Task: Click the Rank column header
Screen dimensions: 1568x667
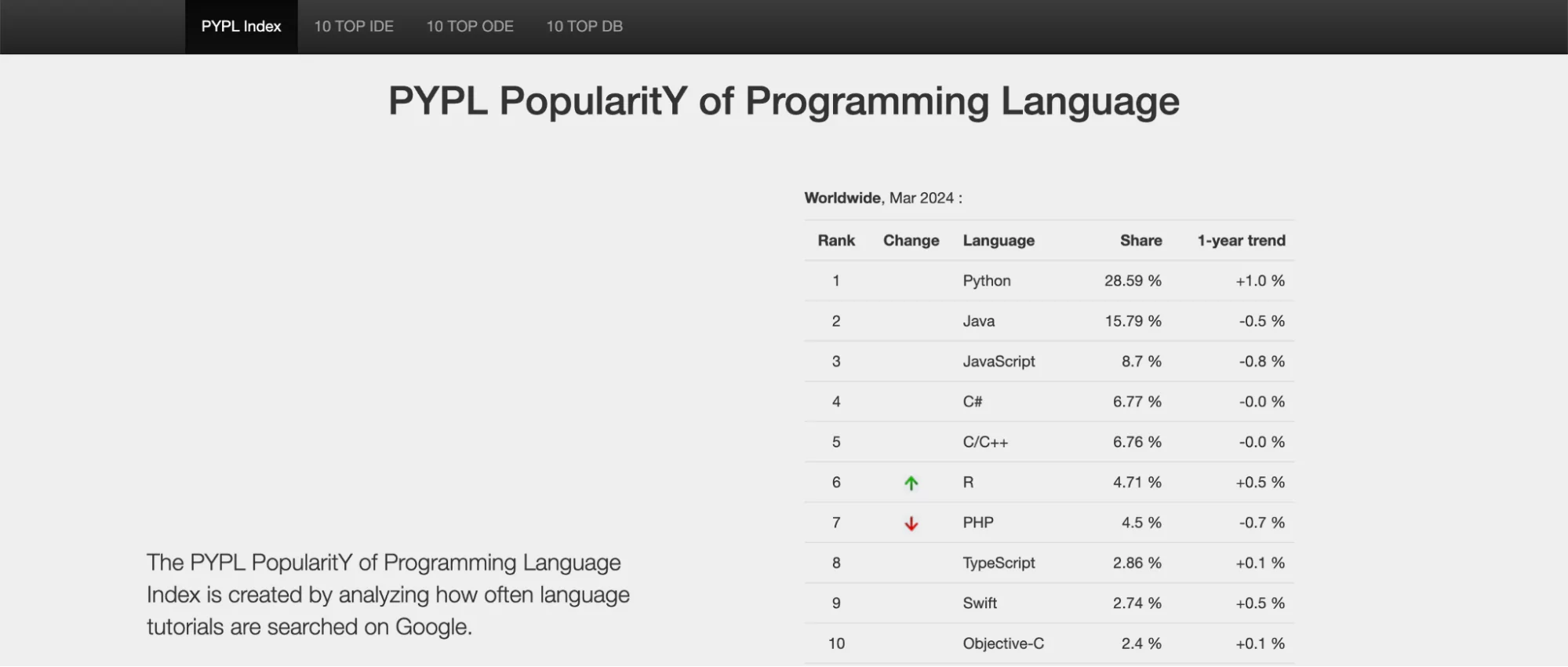Action: pos(836,240)
